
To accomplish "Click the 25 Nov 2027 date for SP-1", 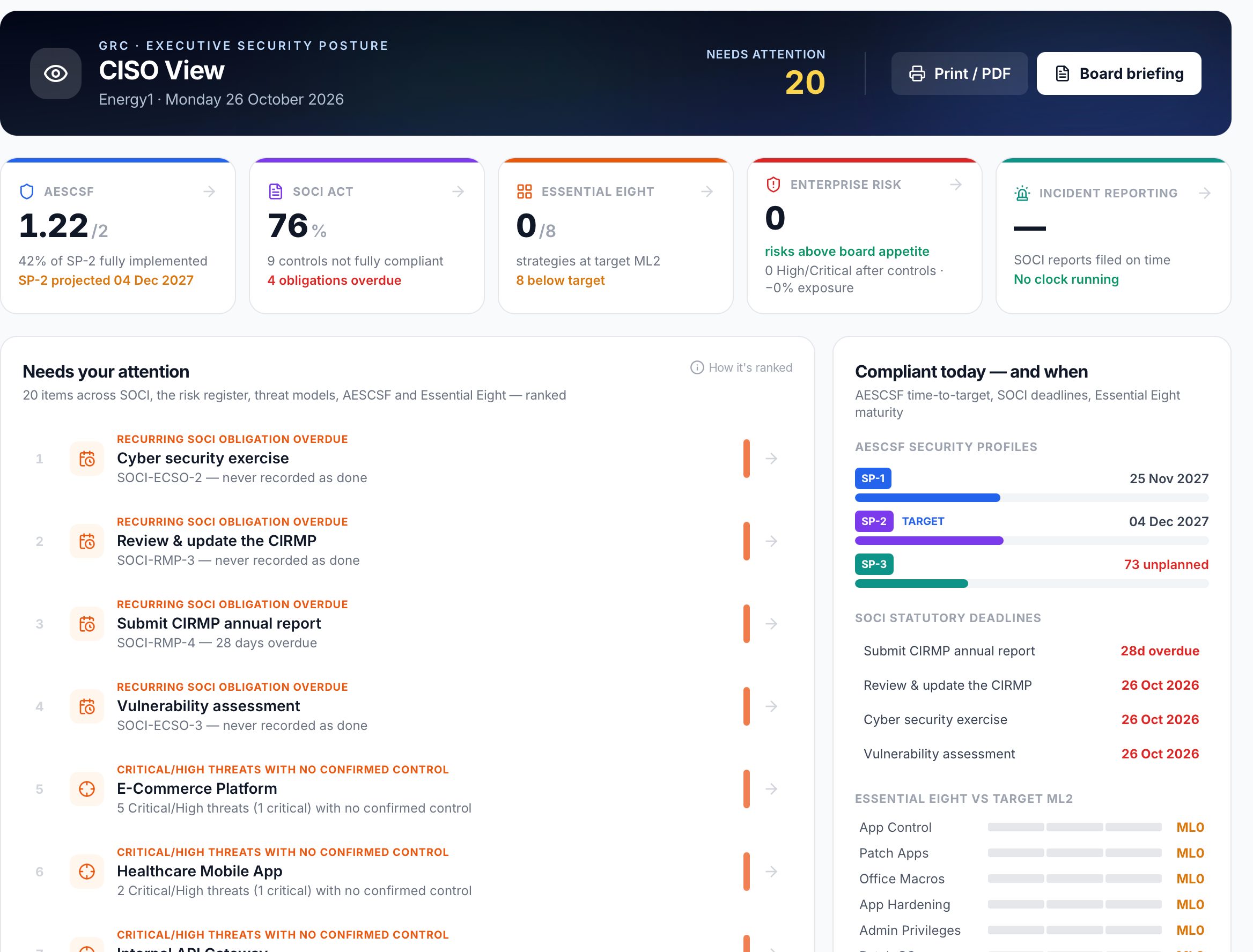I will [1169, 479].
